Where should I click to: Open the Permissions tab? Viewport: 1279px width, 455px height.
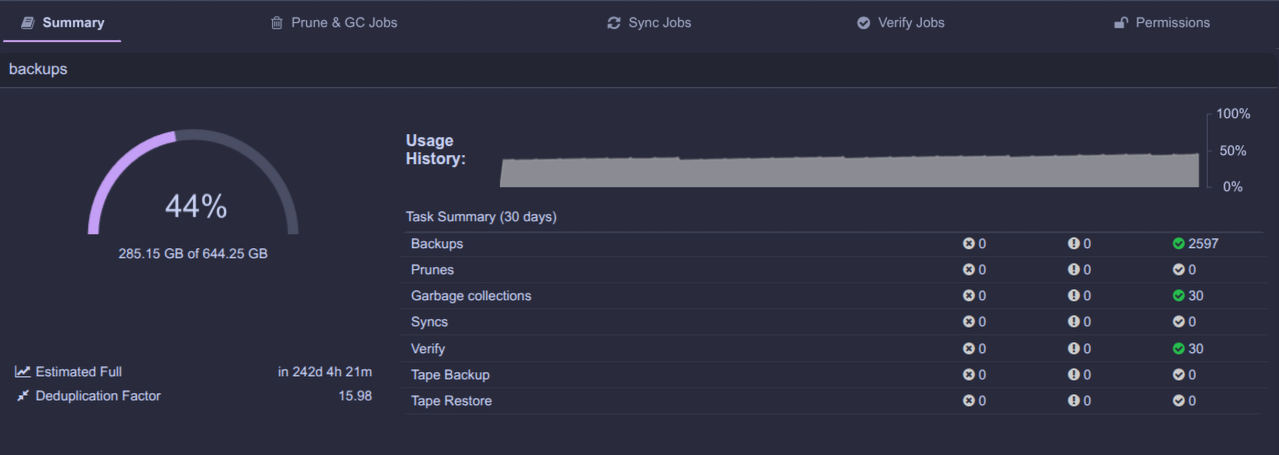[1172, 23]
